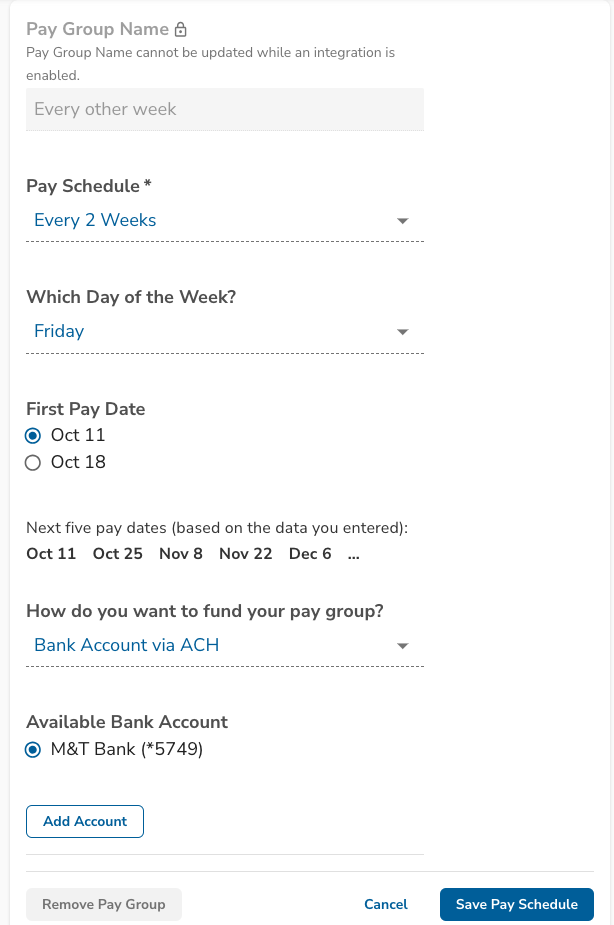Click the Nov 22 pay date
This screenshot has height=925, width=614.
(x=245, y=553)
